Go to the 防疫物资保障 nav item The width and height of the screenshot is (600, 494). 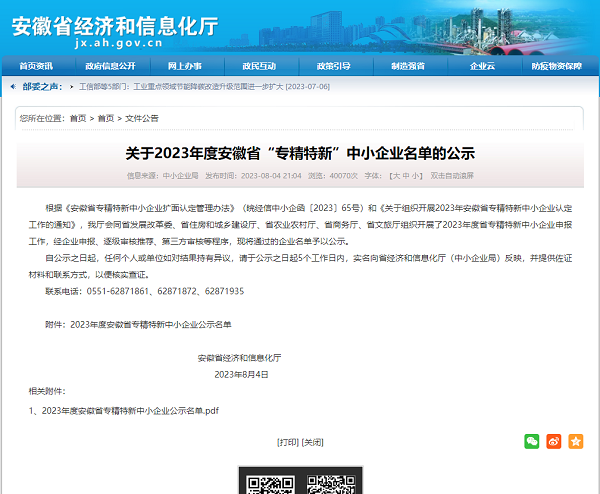coord(557,66)
